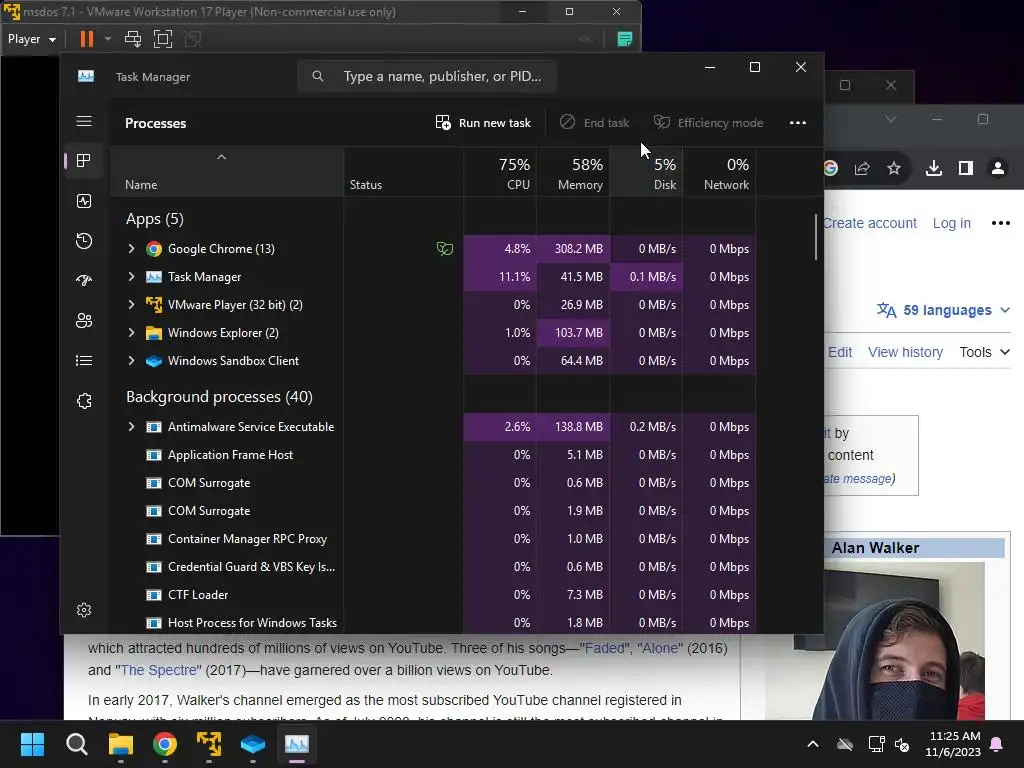Sort processes by Disk column
Image resolution: width=1024 pixels, height=768 pixels.
click(x=647, y=173)
